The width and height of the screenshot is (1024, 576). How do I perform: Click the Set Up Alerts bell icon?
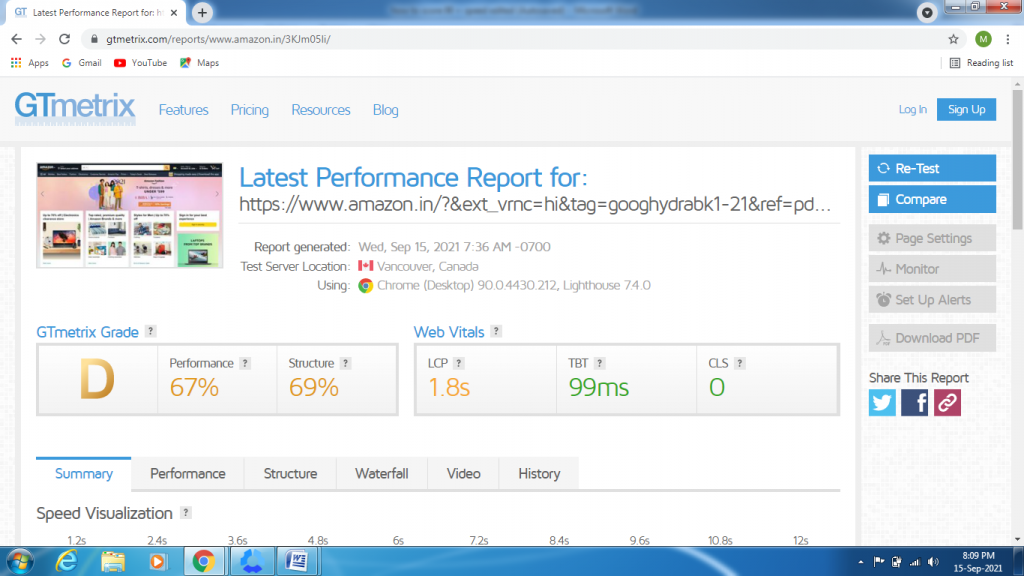883,299
